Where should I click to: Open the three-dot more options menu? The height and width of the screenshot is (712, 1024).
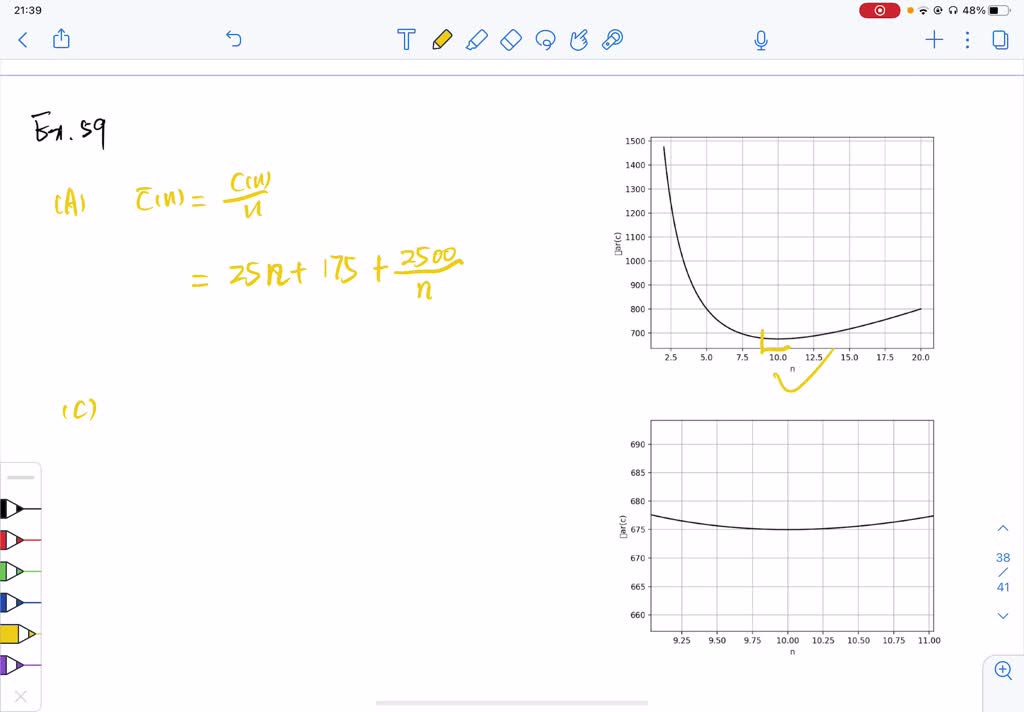click(967, 40)
